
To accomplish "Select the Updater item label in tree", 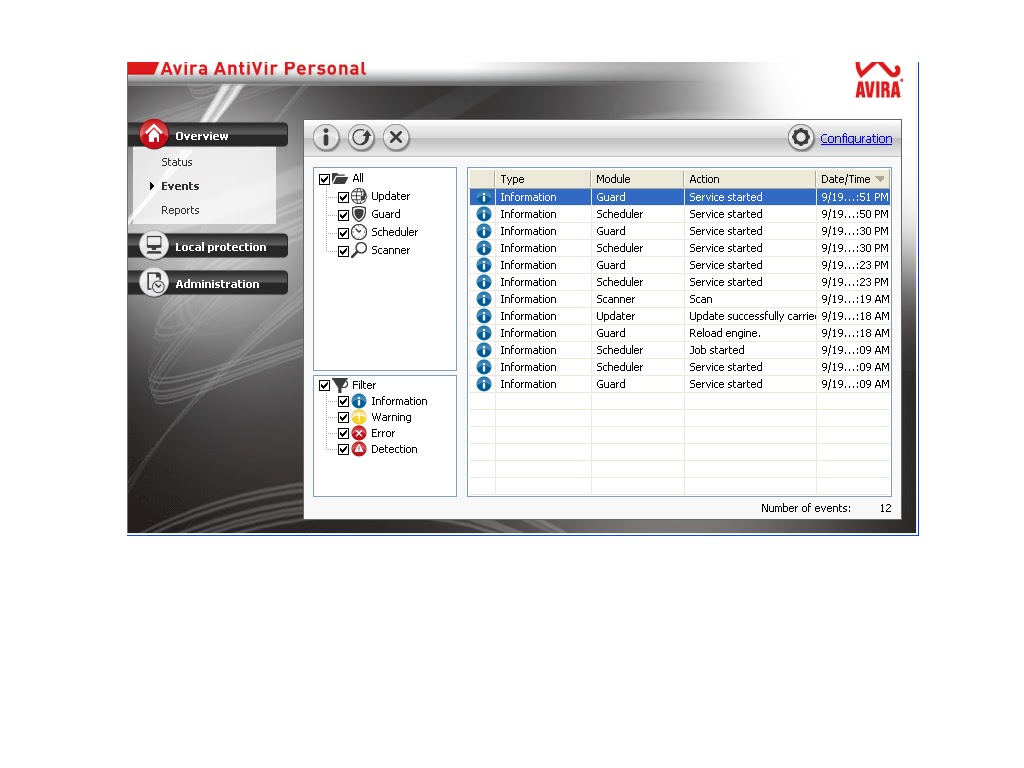I will (x=391, y=196).
